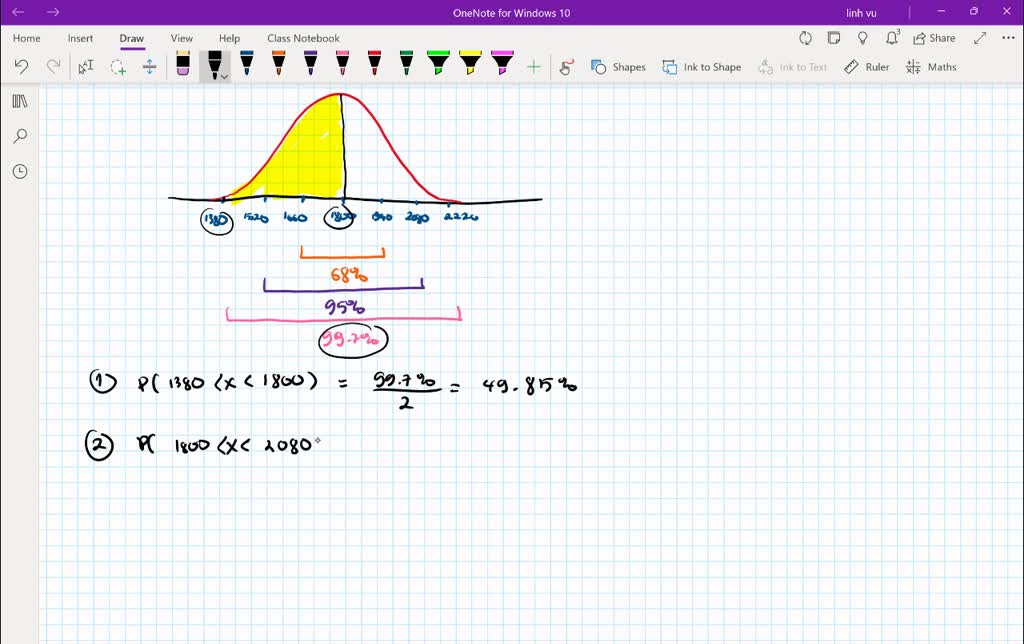The height and width of the screenshot is (644, 1024).
Task: Open notifications from the bell icon
Action: (889, 38)
